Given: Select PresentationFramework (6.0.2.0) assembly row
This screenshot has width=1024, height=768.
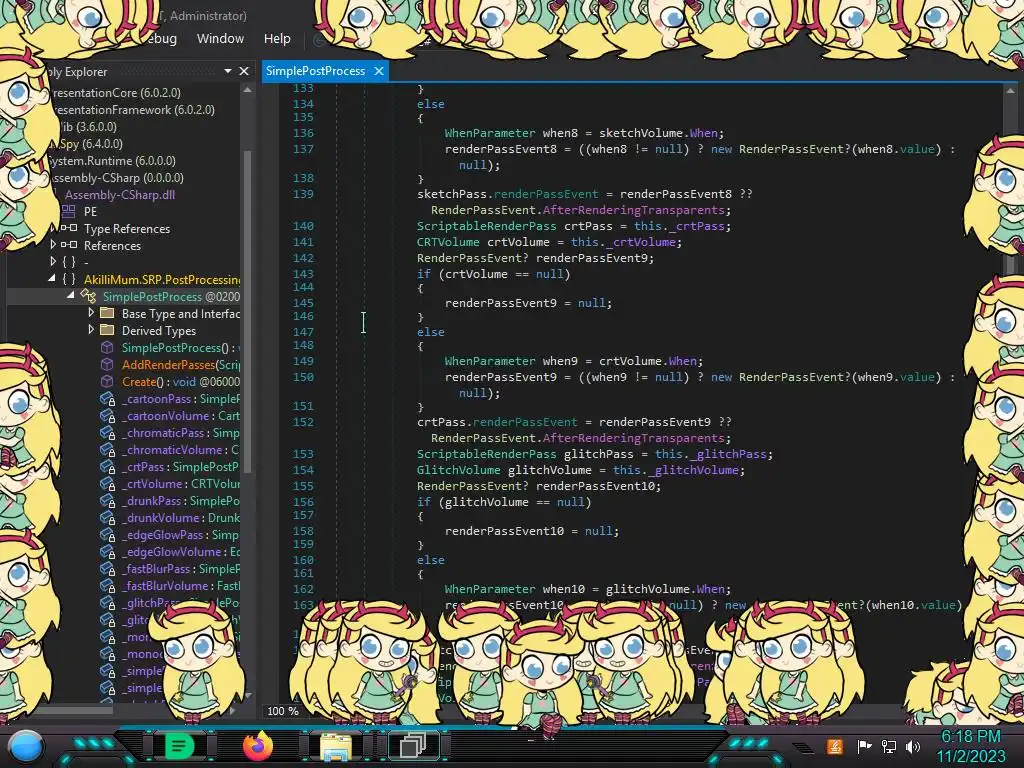Looking at the screenshot, I should click(x=133, y=110).
